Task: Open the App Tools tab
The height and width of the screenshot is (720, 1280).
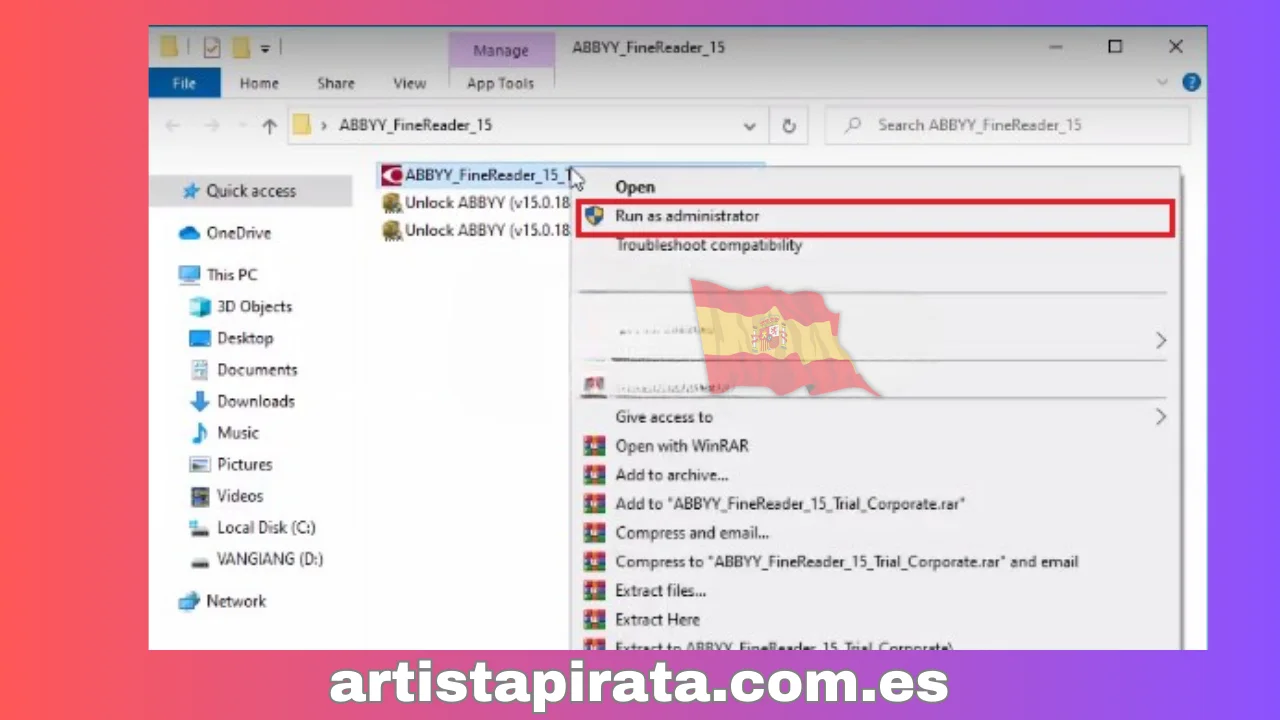Action: pyautogui.click(x=500, y=83)
